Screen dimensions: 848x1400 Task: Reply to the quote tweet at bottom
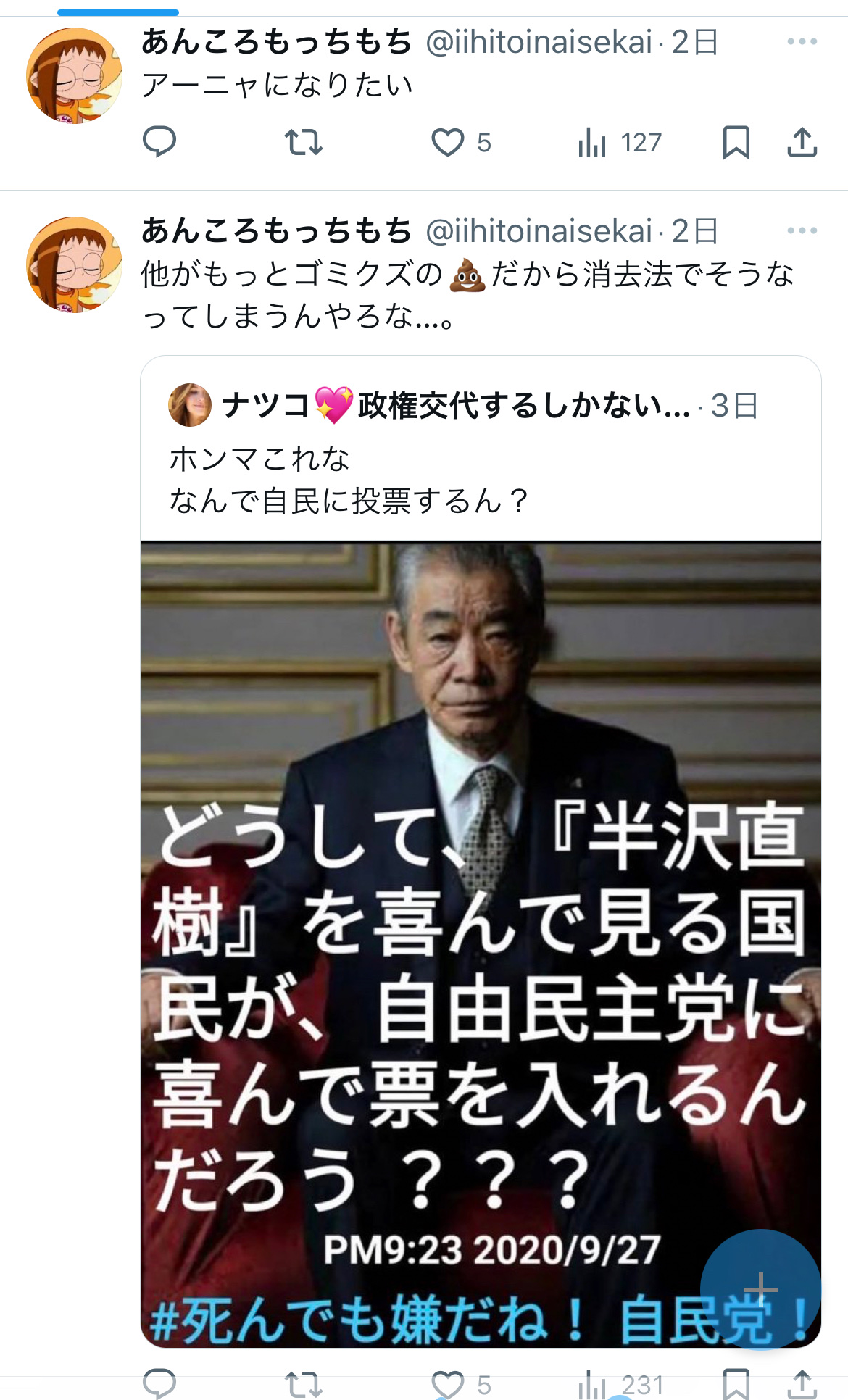(x=159, y=1383)
